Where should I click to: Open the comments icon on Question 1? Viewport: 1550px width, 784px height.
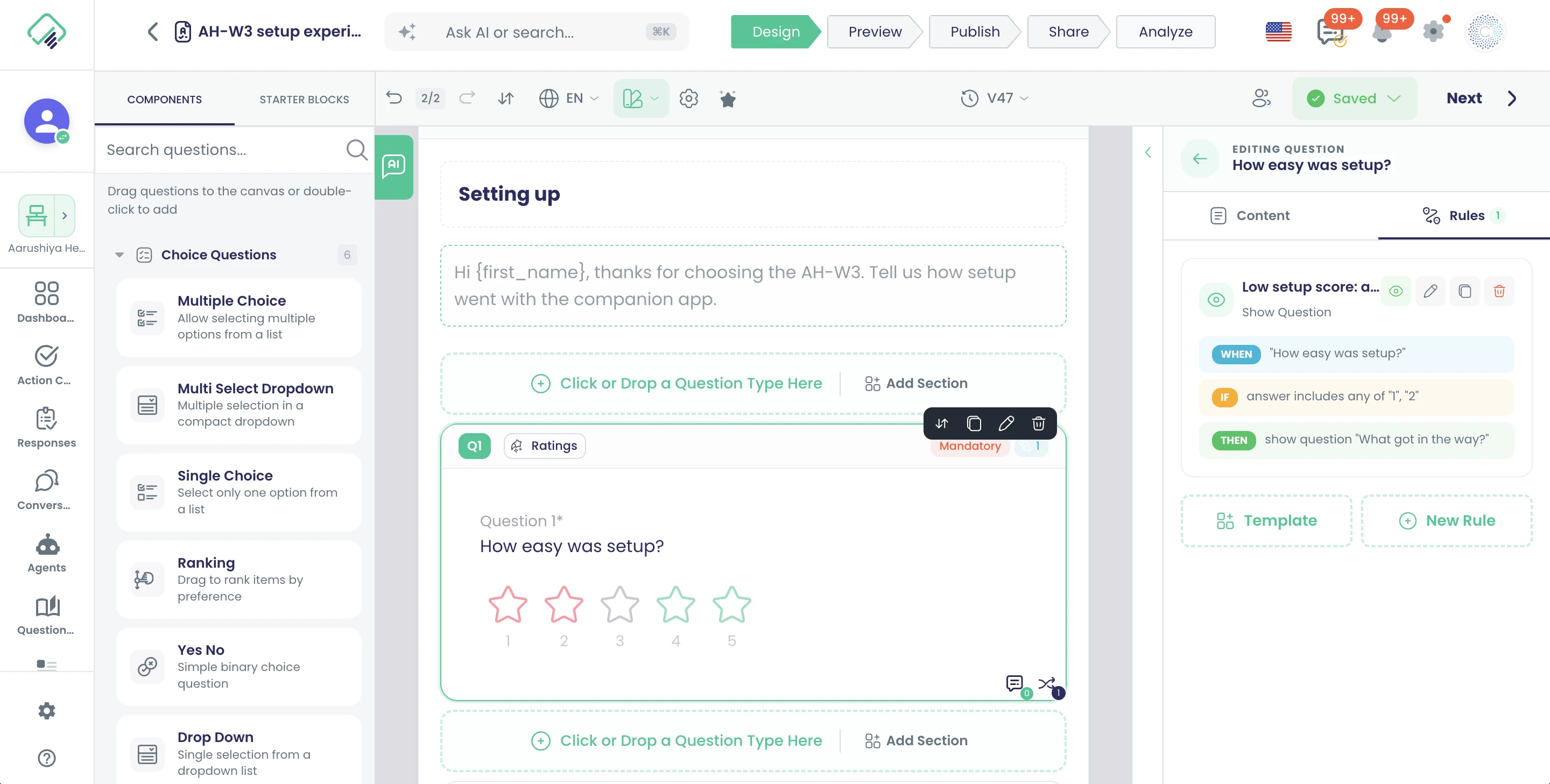click(1014, 683)
